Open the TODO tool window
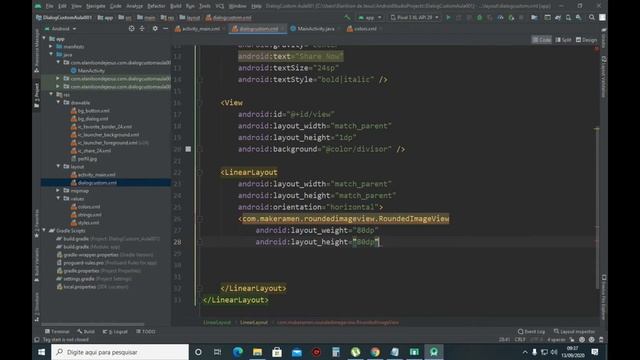Image resolution: width=640 pixels, height=360 pixels. click(x=146, y=331)
